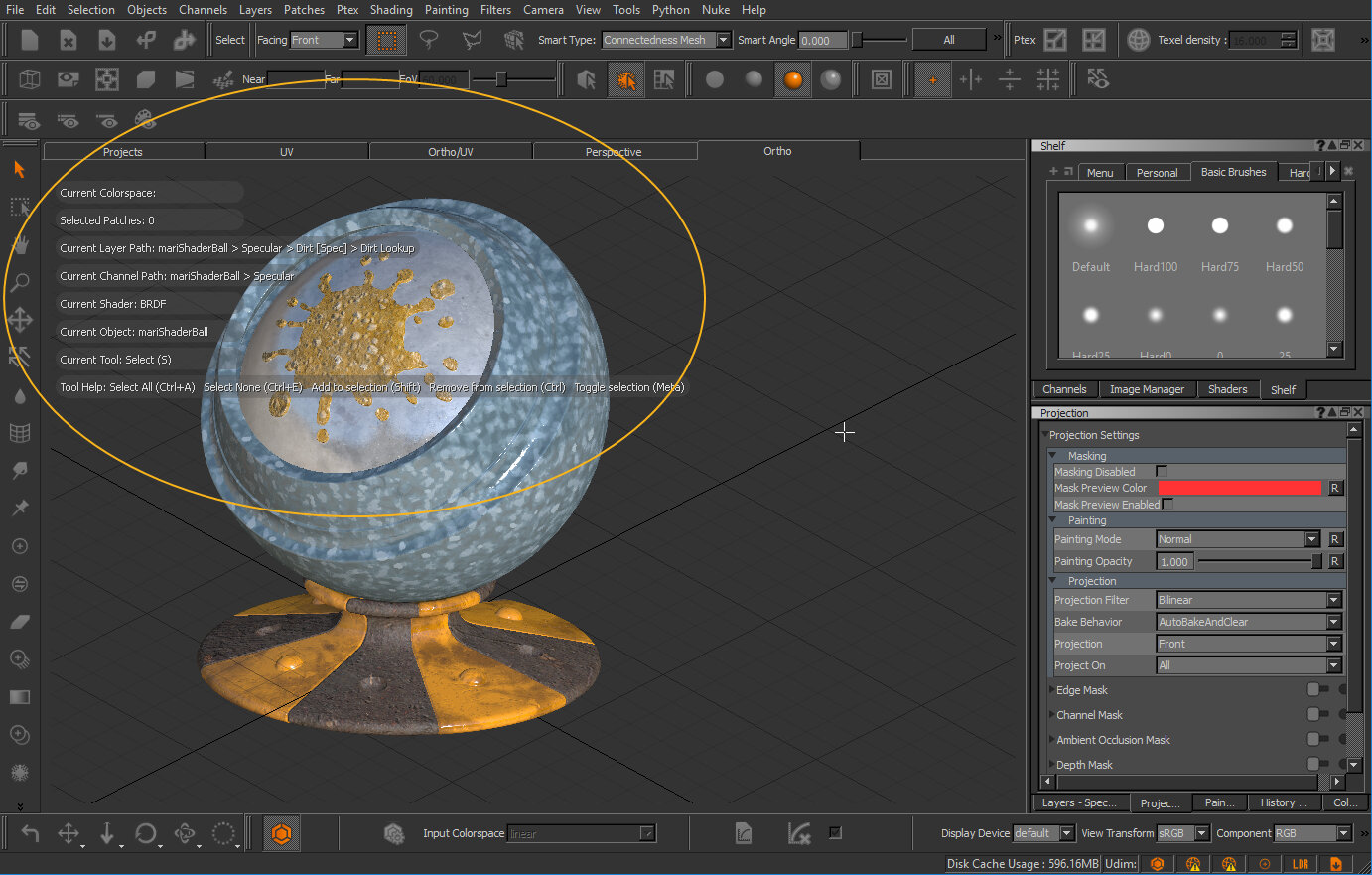Screen dimensions: 1372x875
Task: Select the Eraser tool in left toolbar
Action: pyautogui.click(x=19, y=622)
